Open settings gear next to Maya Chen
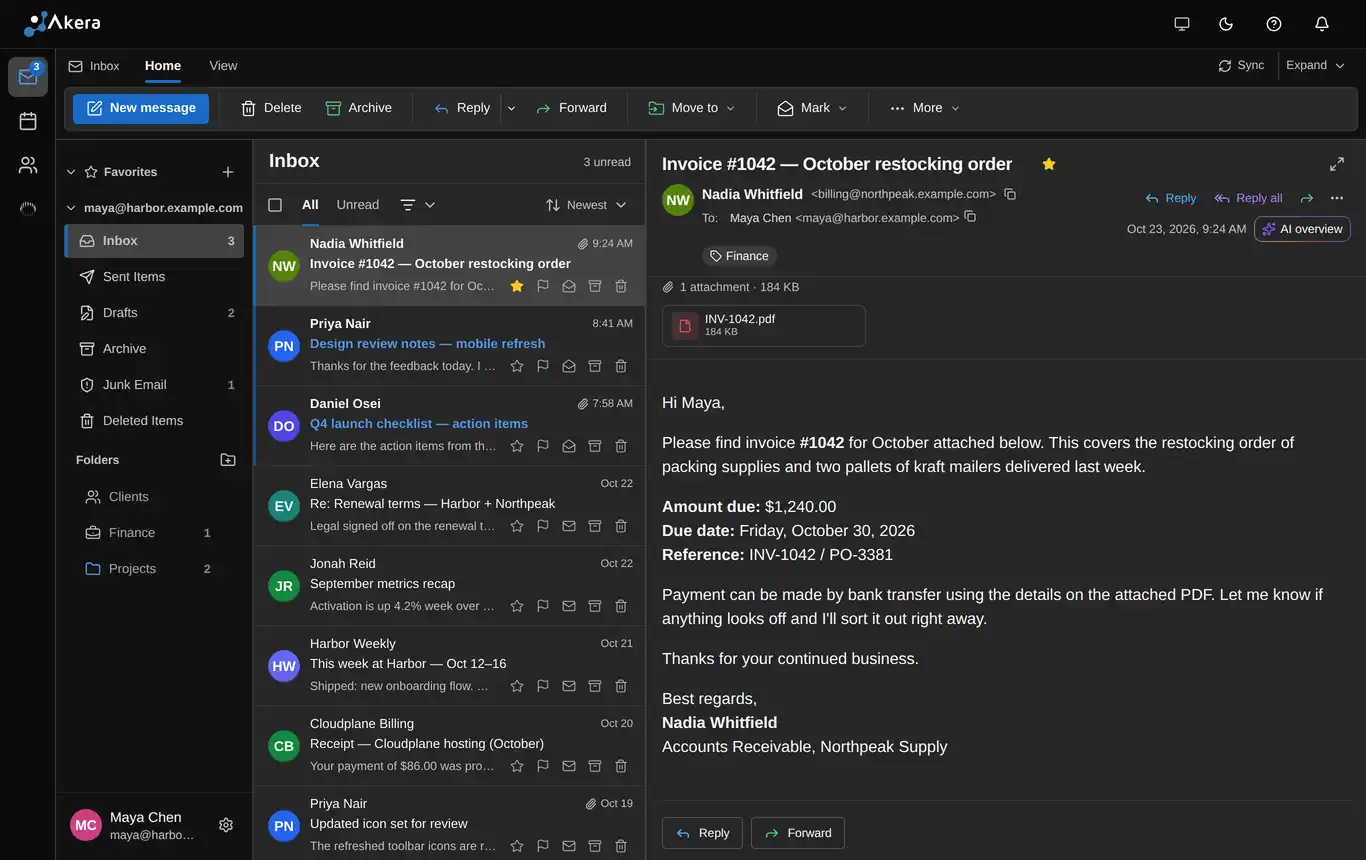Image resolution: width=1366 pixels, height=860 pixels. (226, 825)
